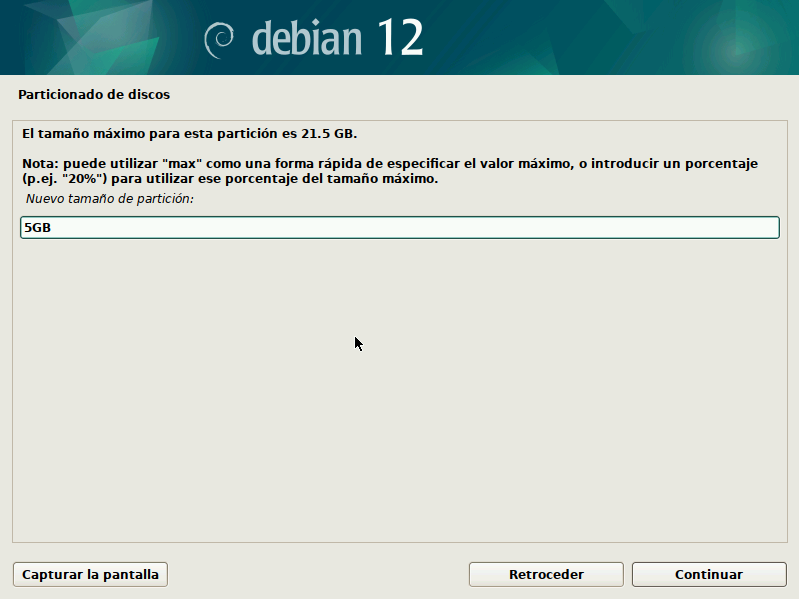Viewport: 799px width, 599px height.
Task: Click the 12 version number in the banner
Action: click(400, 38)
